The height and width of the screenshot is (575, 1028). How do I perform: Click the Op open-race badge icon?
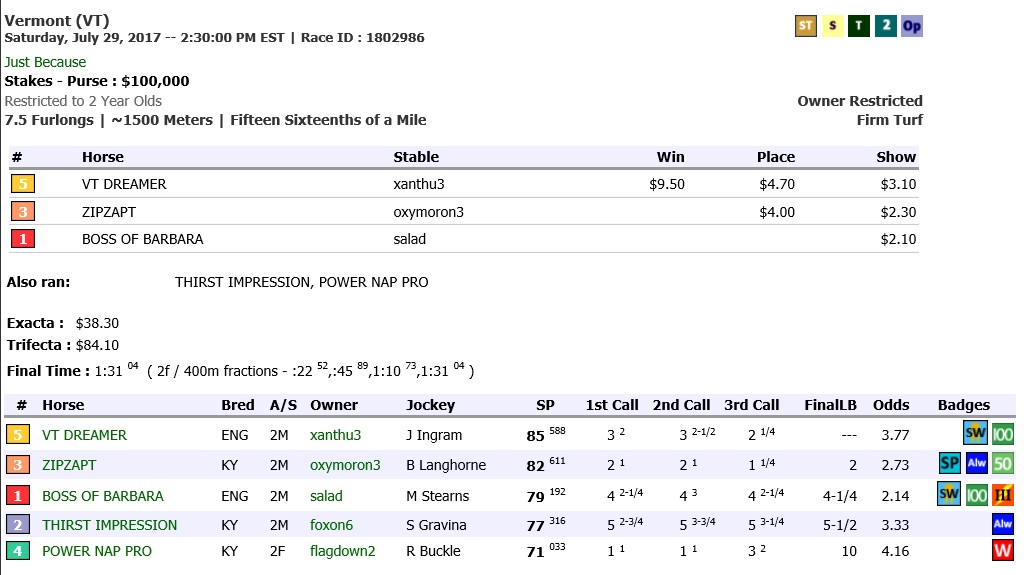[912, 26]
